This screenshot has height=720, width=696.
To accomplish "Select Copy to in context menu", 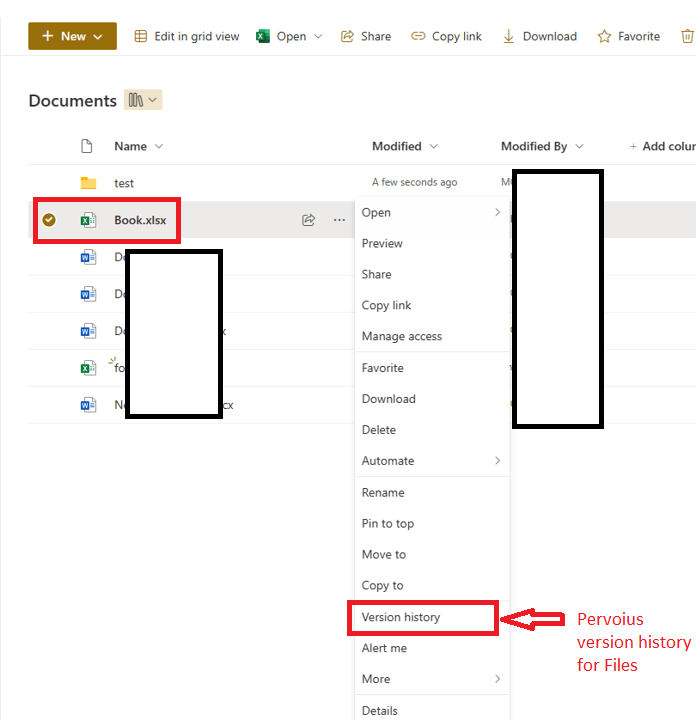I will pyautogui.click(x=432, y=585).
